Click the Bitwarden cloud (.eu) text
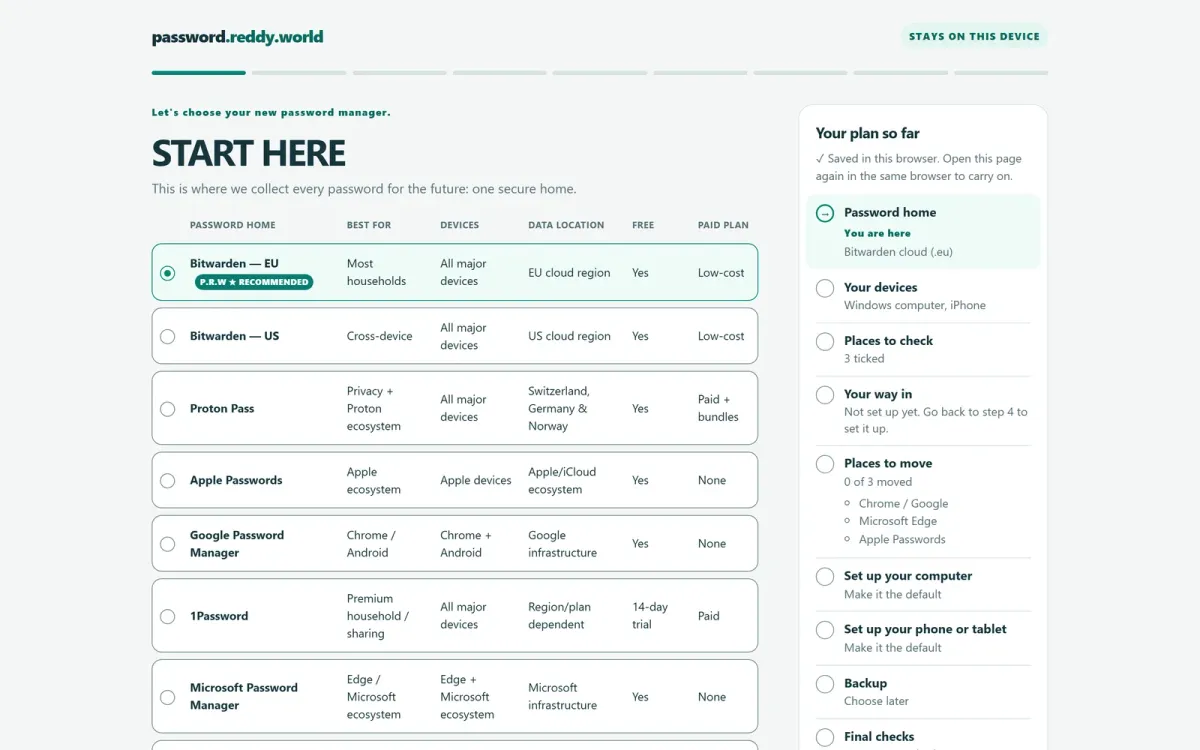Image resolution: width=1200 pixels, height=750 pixels. click(x=898, y=252)
